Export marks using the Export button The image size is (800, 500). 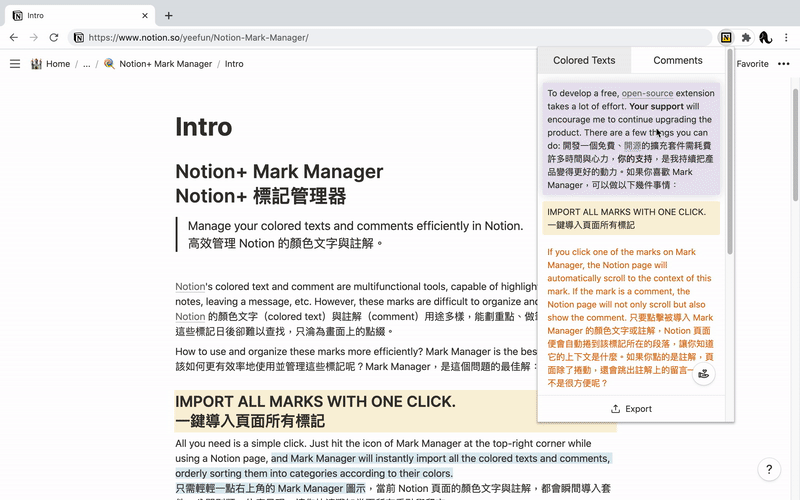pos(631,409)
